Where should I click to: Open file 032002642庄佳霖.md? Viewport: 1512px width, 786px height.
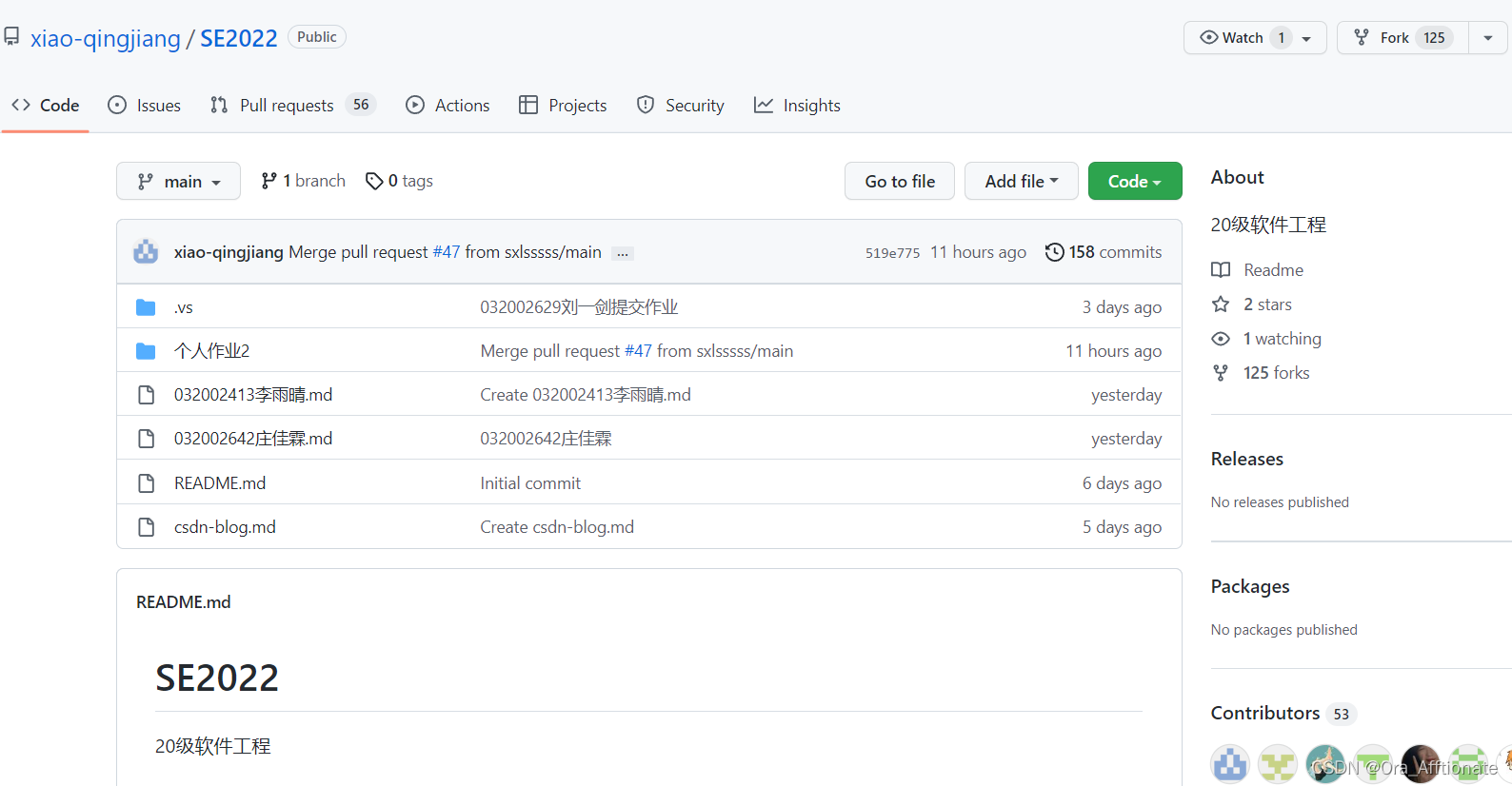253,439
